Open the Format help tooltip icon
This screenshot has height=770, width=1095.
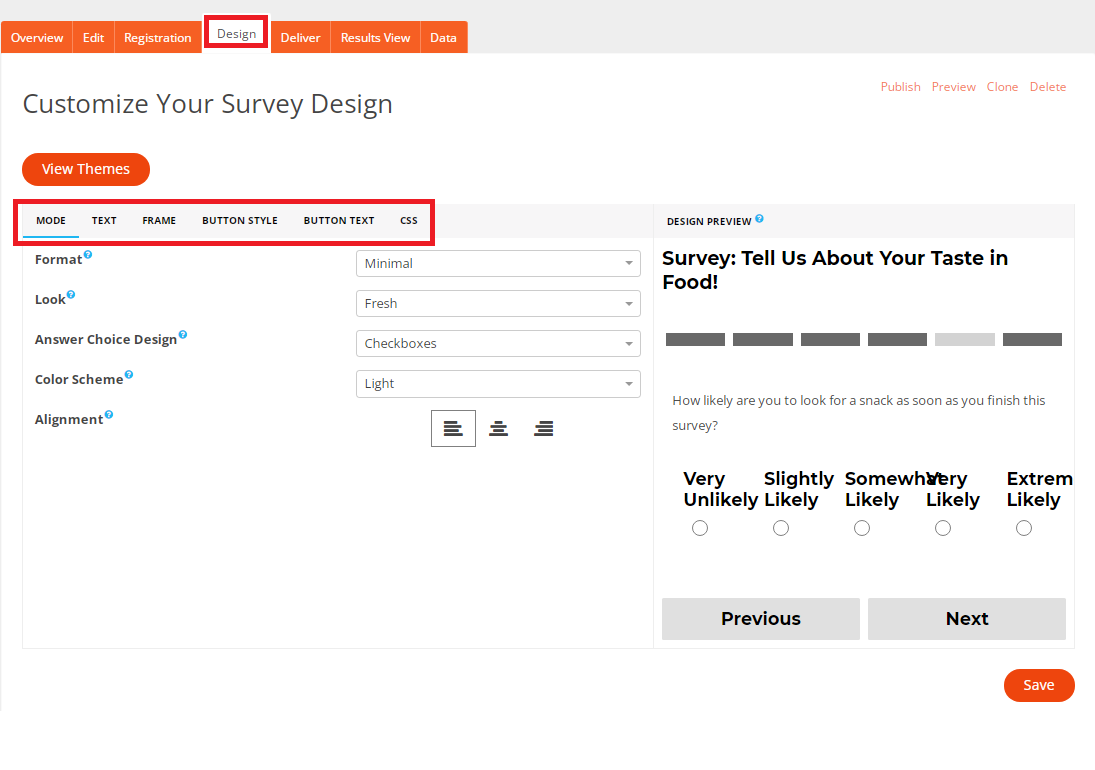(x=87, y=253)
